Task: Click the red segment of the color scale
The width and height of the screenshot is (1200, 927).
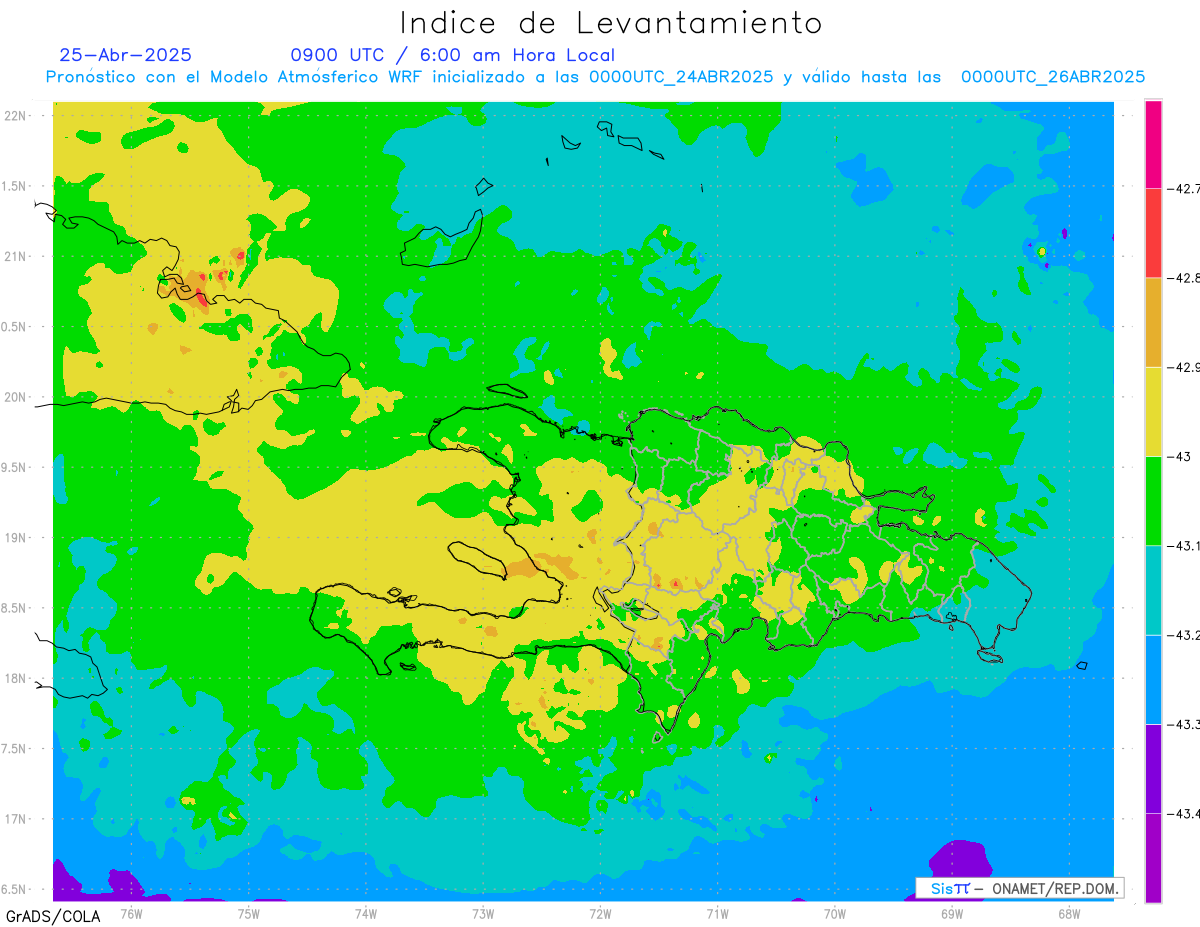Action: tap(1153, 232)
